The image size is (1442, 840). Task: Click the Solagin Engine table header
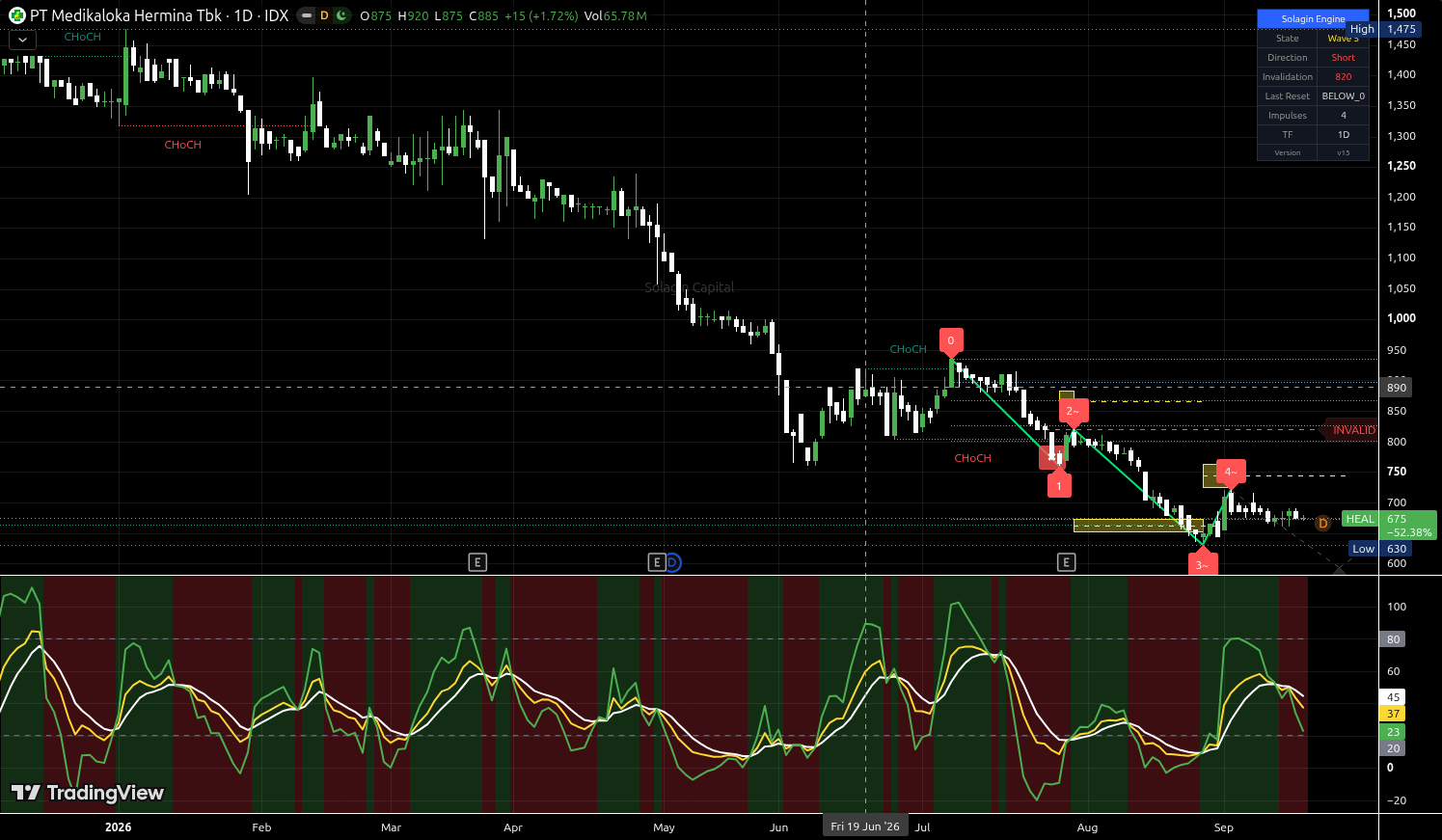pyautogui.click(x=1313, y=19)
